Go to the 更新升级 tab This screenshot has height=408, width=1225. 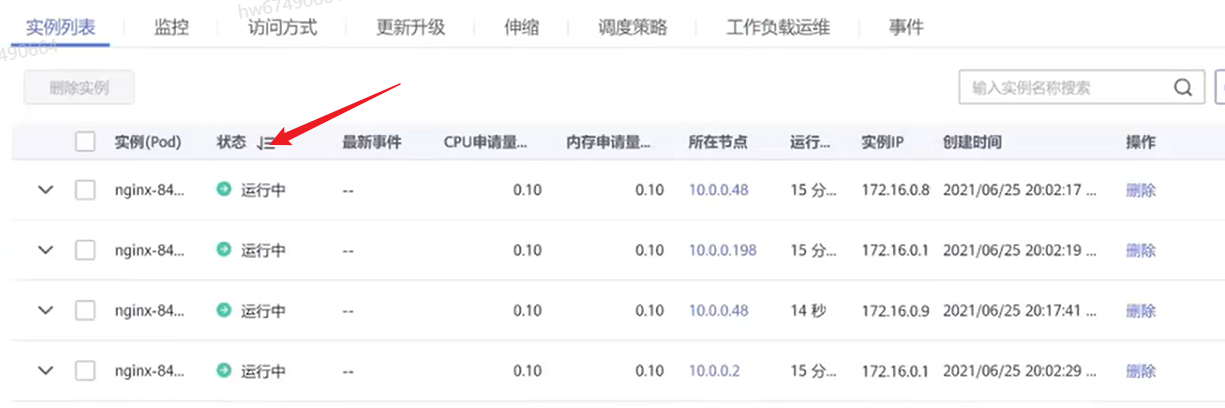click(x=410, y=27)
